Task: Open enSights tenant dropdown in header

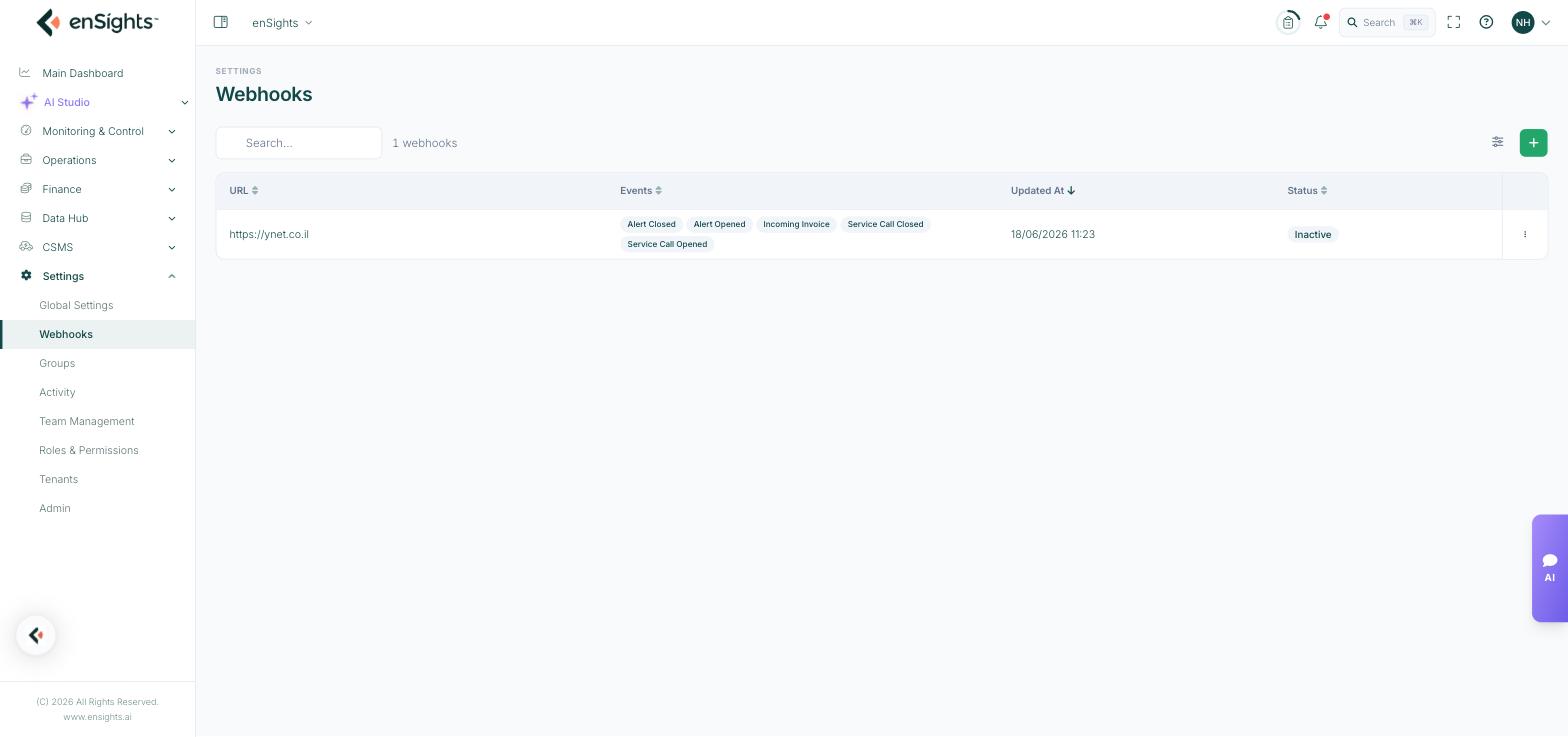Action: coord(282,23)
